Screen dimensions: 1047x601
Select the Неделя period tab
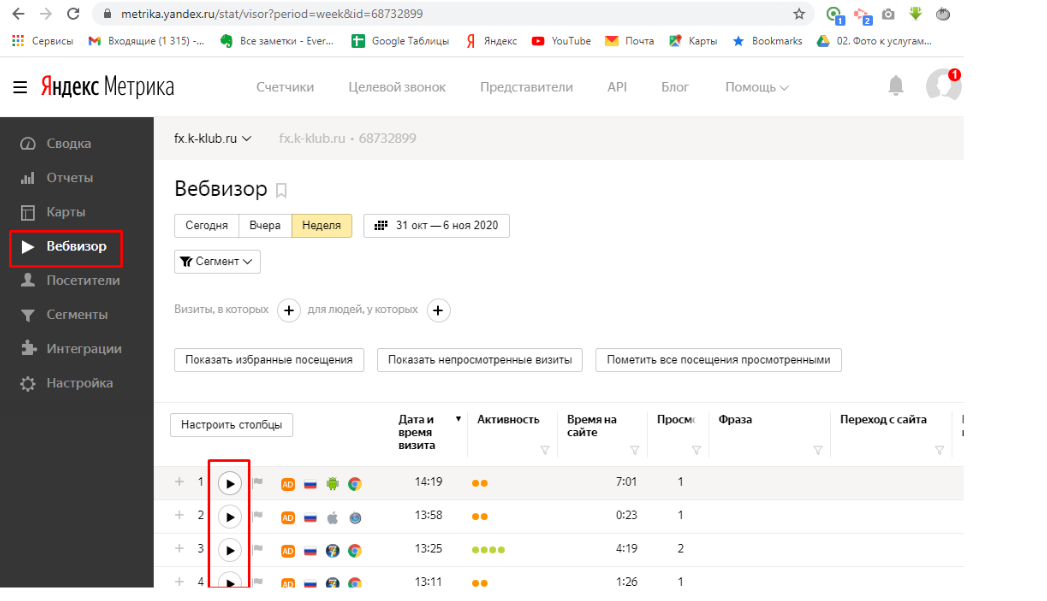tap(321, 226)
